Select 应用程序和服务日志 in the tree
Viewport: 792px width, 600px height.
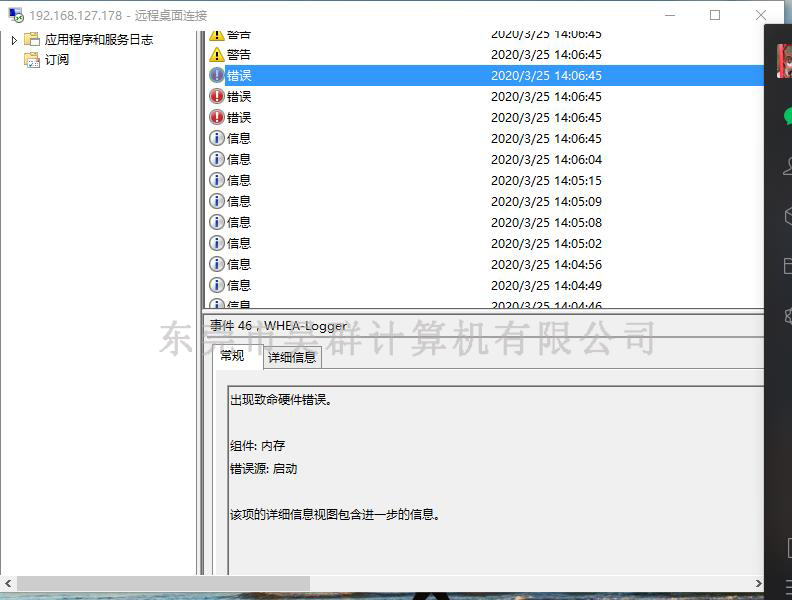tap(99, 39)
